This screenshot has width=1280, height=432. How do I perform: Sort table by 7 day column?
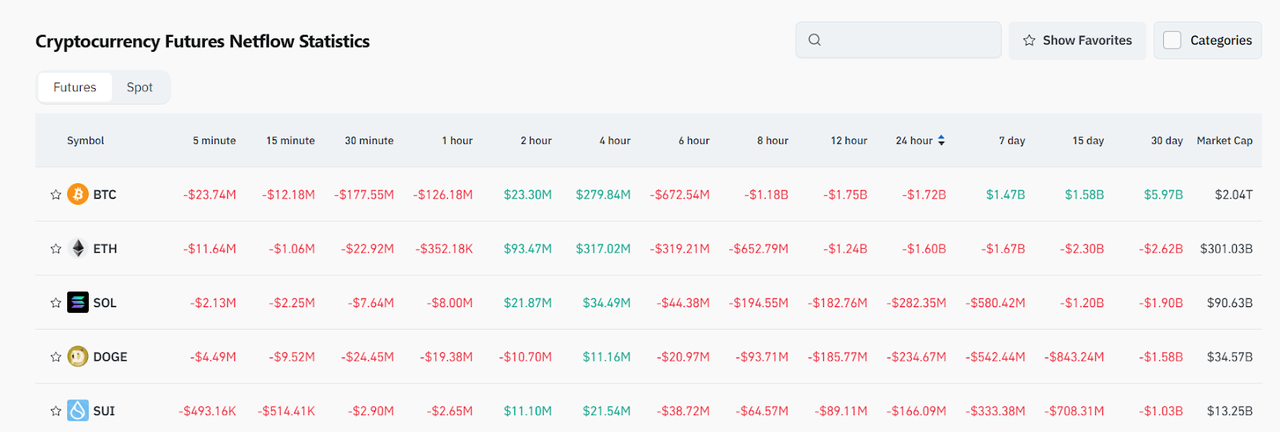click(1012, 141)
